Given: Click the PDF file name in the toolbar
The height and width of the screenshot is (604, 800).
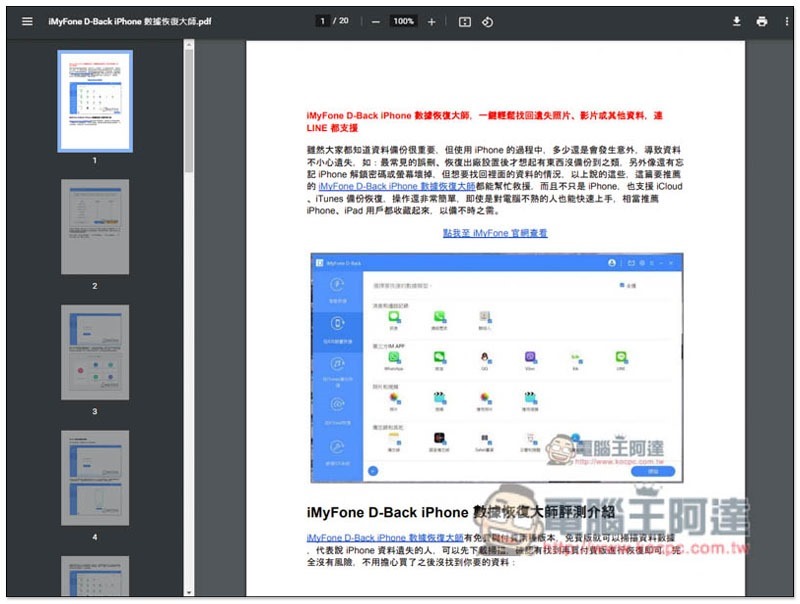Looking at the screenshot, I should pyautogui.click(x=130, y=21).
